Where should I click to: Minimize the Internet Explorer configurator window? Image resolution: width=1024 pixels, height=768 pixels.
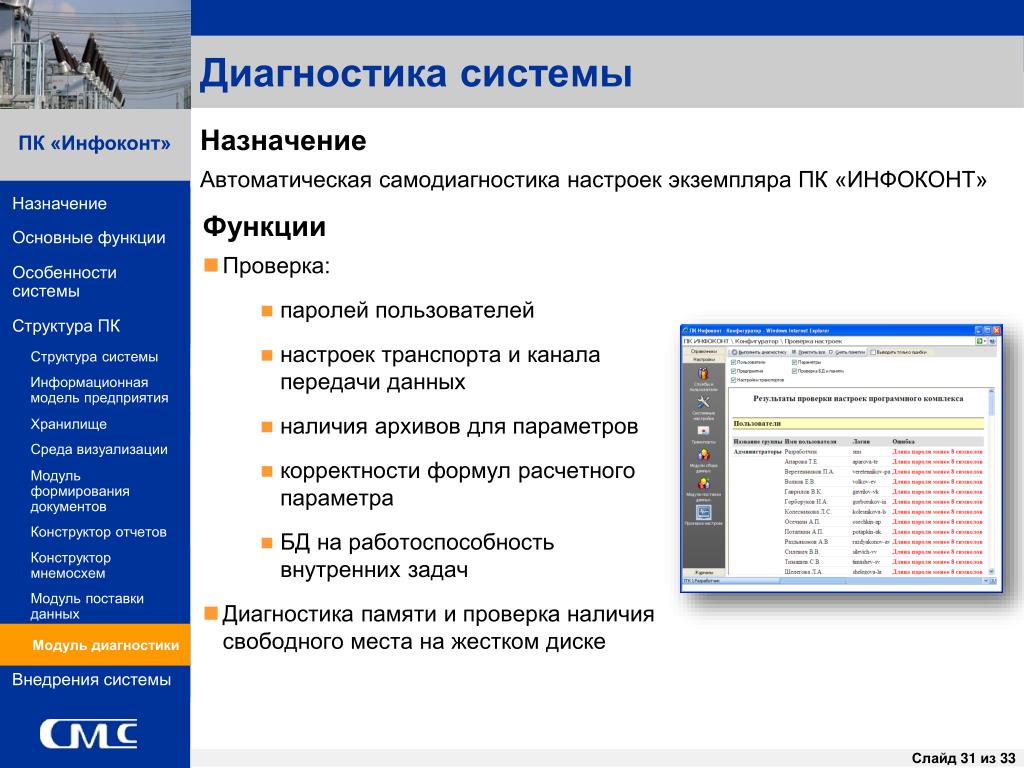978,331
